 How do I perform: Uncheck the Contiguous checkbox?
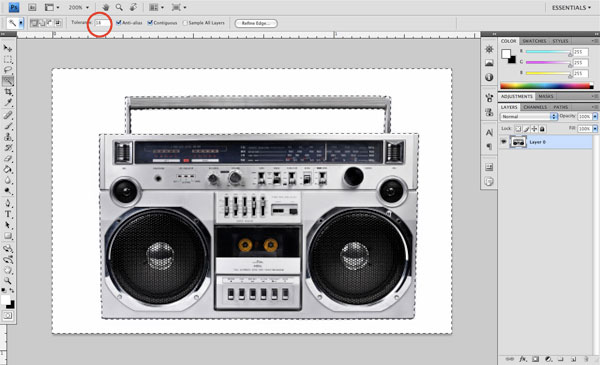[150, 23]
